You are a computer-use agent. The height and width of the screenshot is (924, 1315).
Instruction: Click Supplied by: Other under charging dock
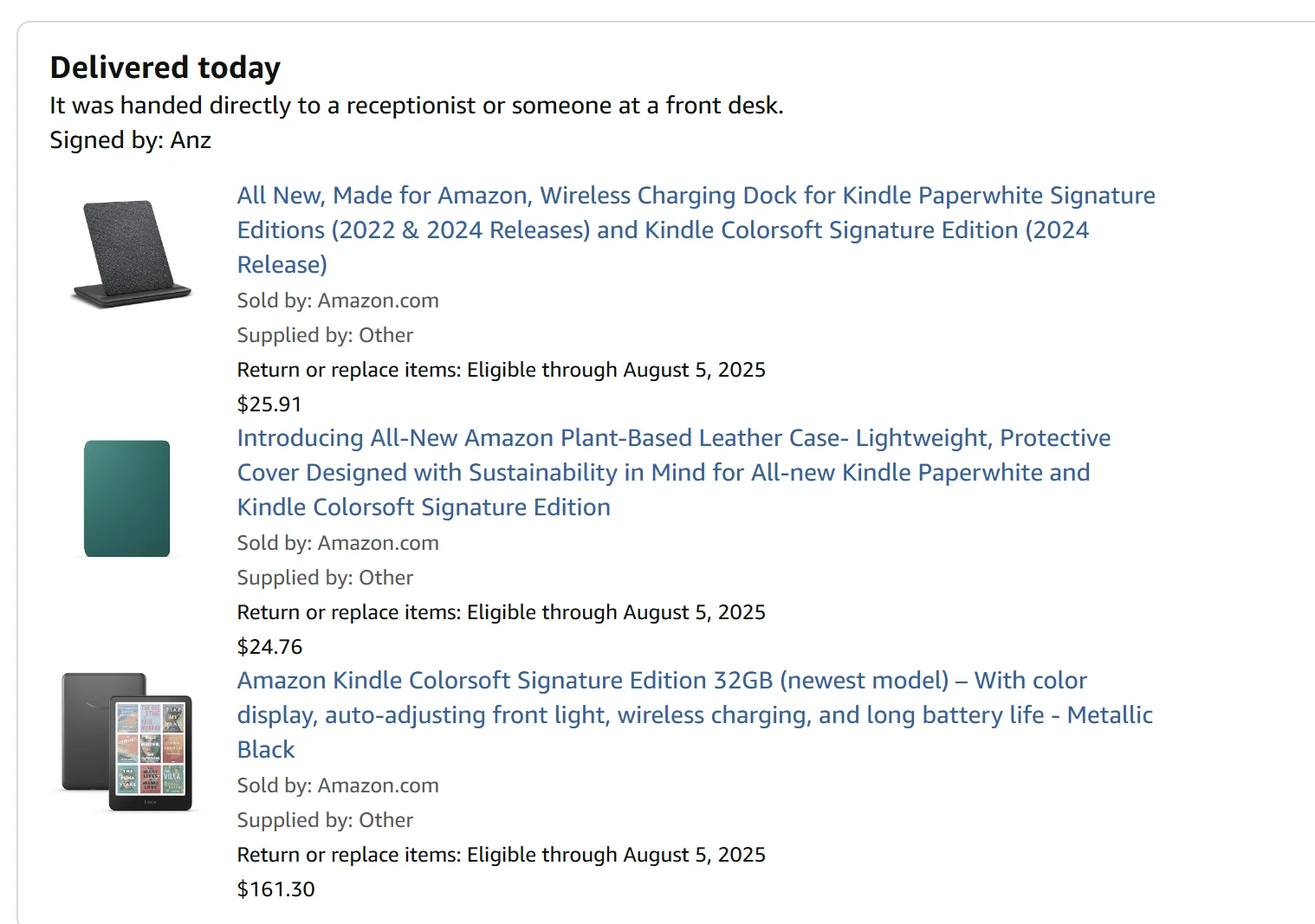coord(325,335)
